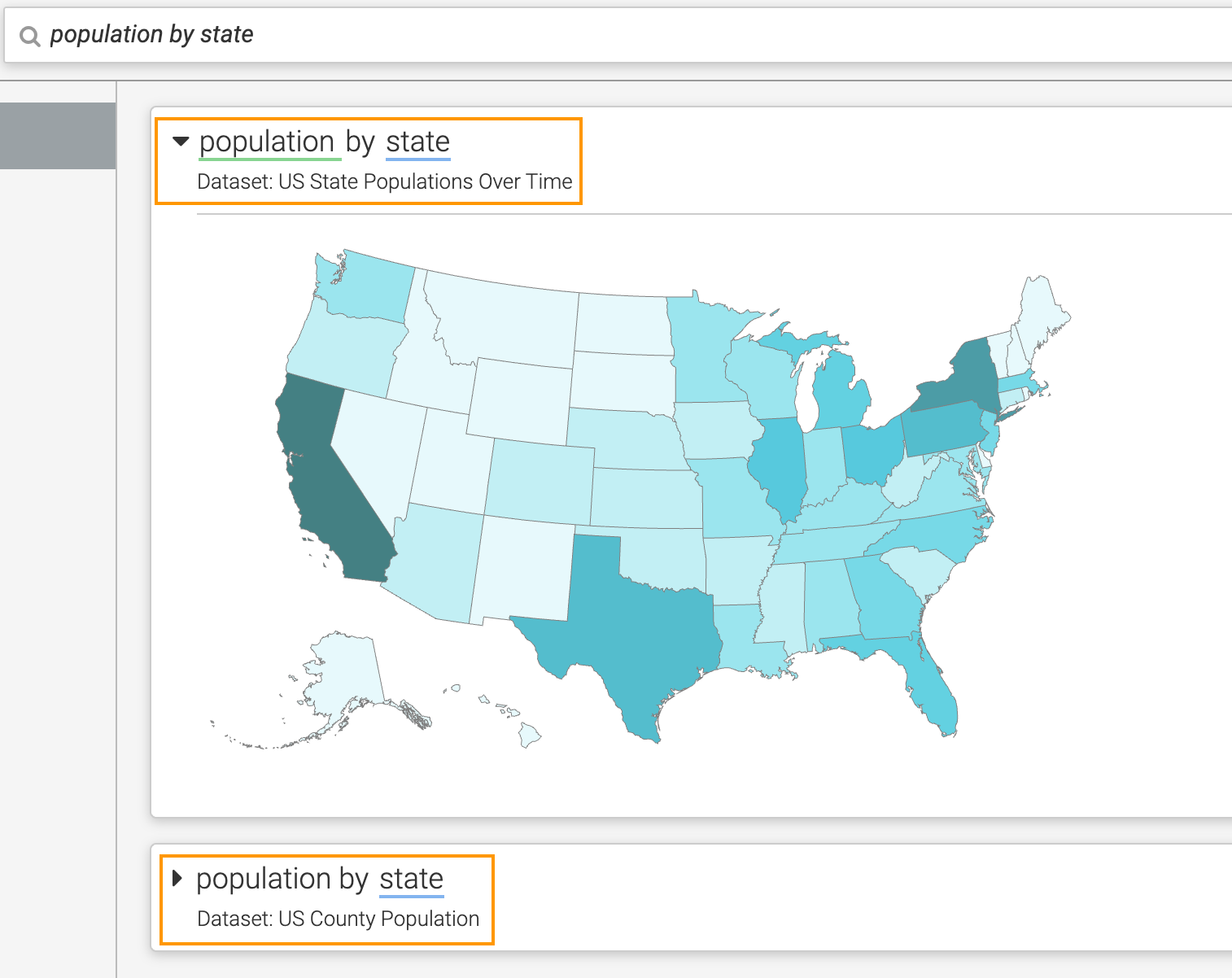Click the underlined 'population' term in first result
The width and height of the screenshot is (1232, 978).
point(267,142)
